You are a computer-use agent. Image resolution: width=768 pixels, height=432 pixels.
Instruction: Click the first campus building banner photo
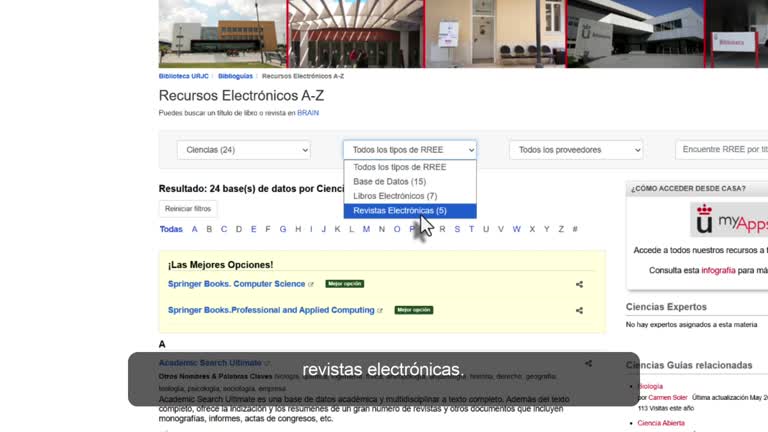(223, 34)
